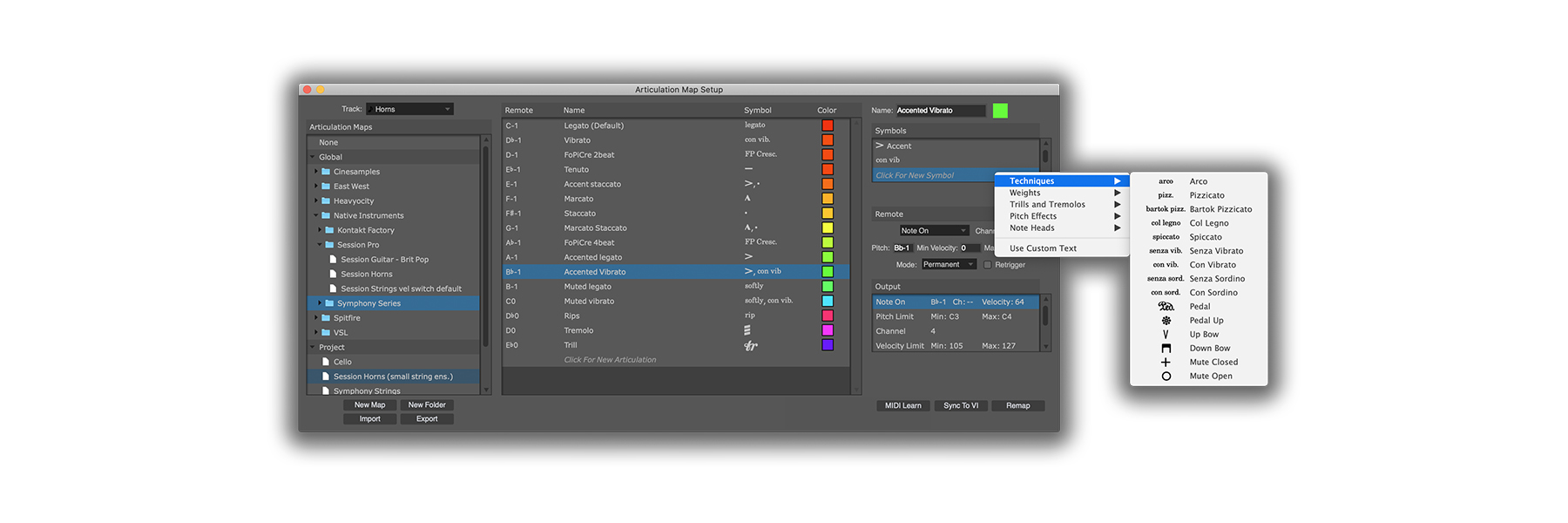Enable the Retrigger checkbox
The image size is (1568, 523).
coord(987,265)
